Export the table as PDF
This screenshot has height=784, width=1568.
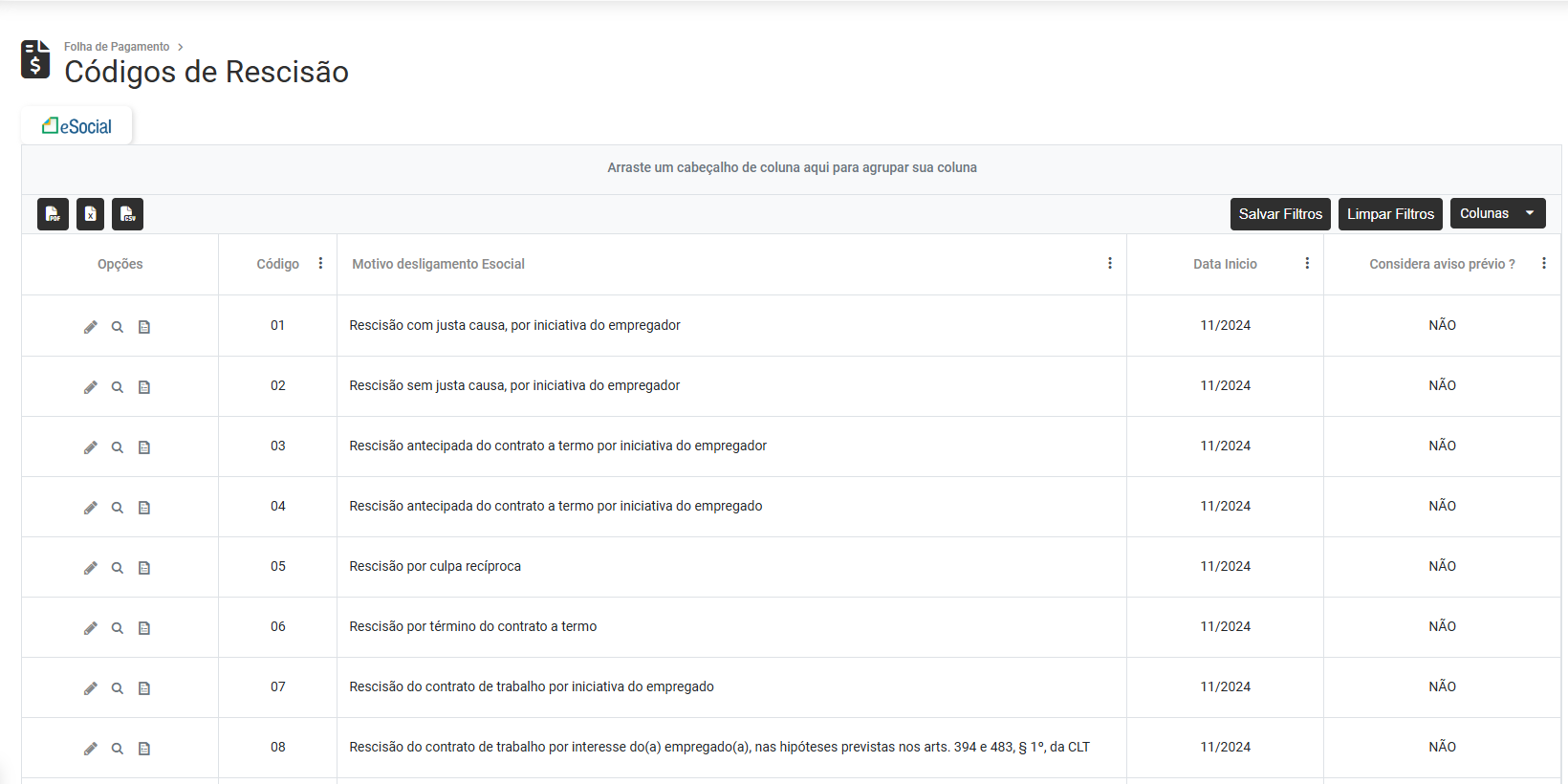[53, 214]
